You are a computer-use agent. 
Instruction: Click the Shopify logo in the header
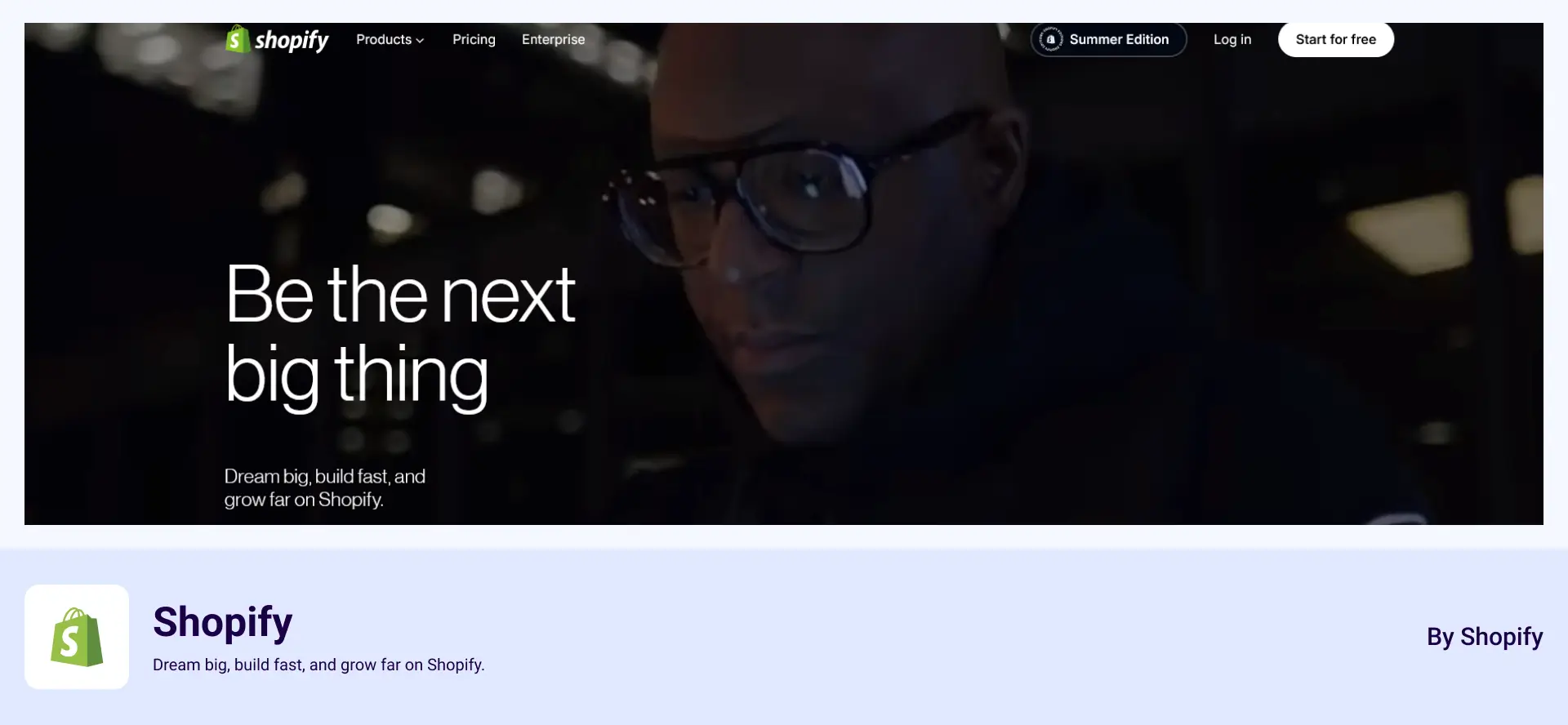(x=277, y=39)
